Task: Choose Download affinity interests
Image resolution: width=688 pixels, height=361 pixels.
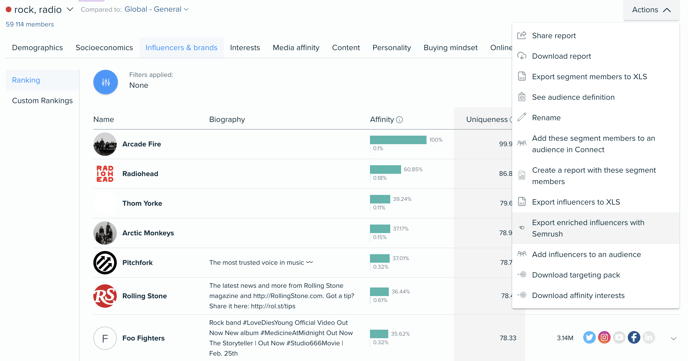Action: [595, 295]
